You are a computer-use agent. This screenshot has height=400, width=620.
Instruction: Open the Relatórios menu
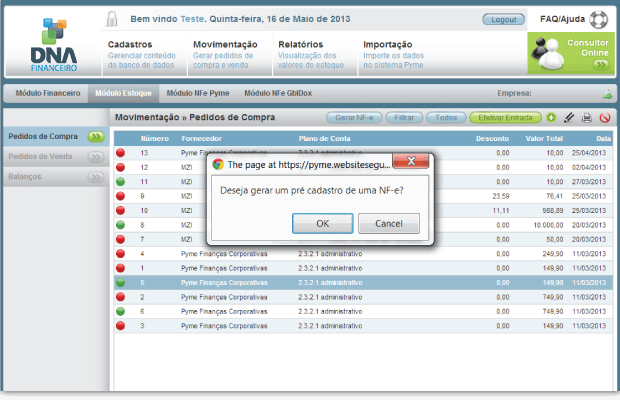pyautogui.click(x=300, y=44)
